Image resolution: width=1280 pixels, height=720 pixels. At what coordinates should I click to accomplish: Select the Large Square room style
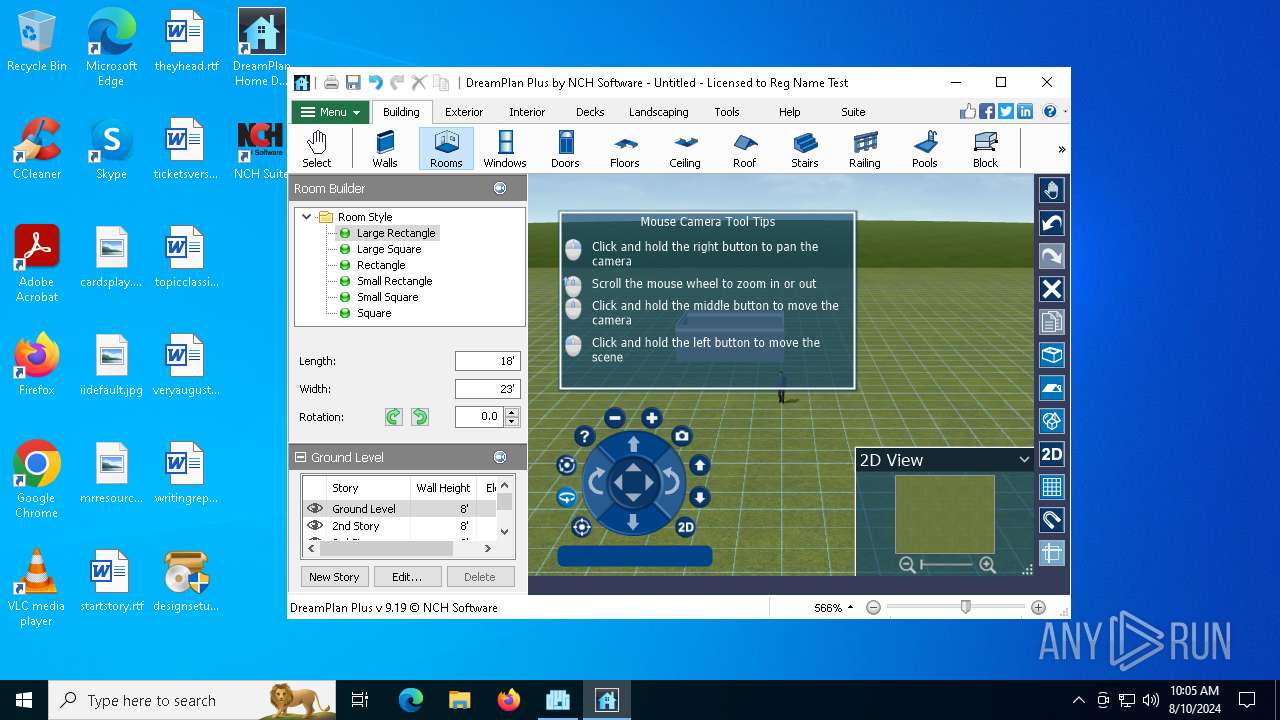[x=389, y=249]
